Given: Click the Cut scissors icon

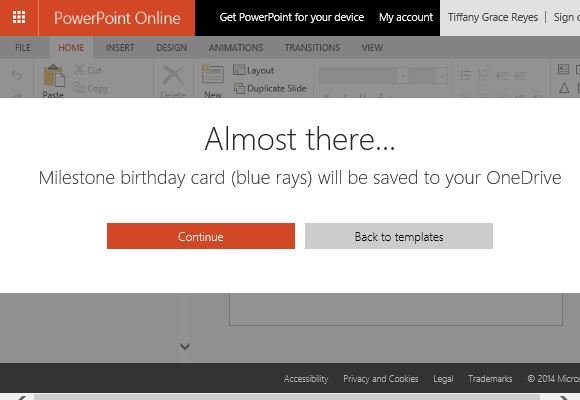Looking at the screenshot, I should click(79, 70).
